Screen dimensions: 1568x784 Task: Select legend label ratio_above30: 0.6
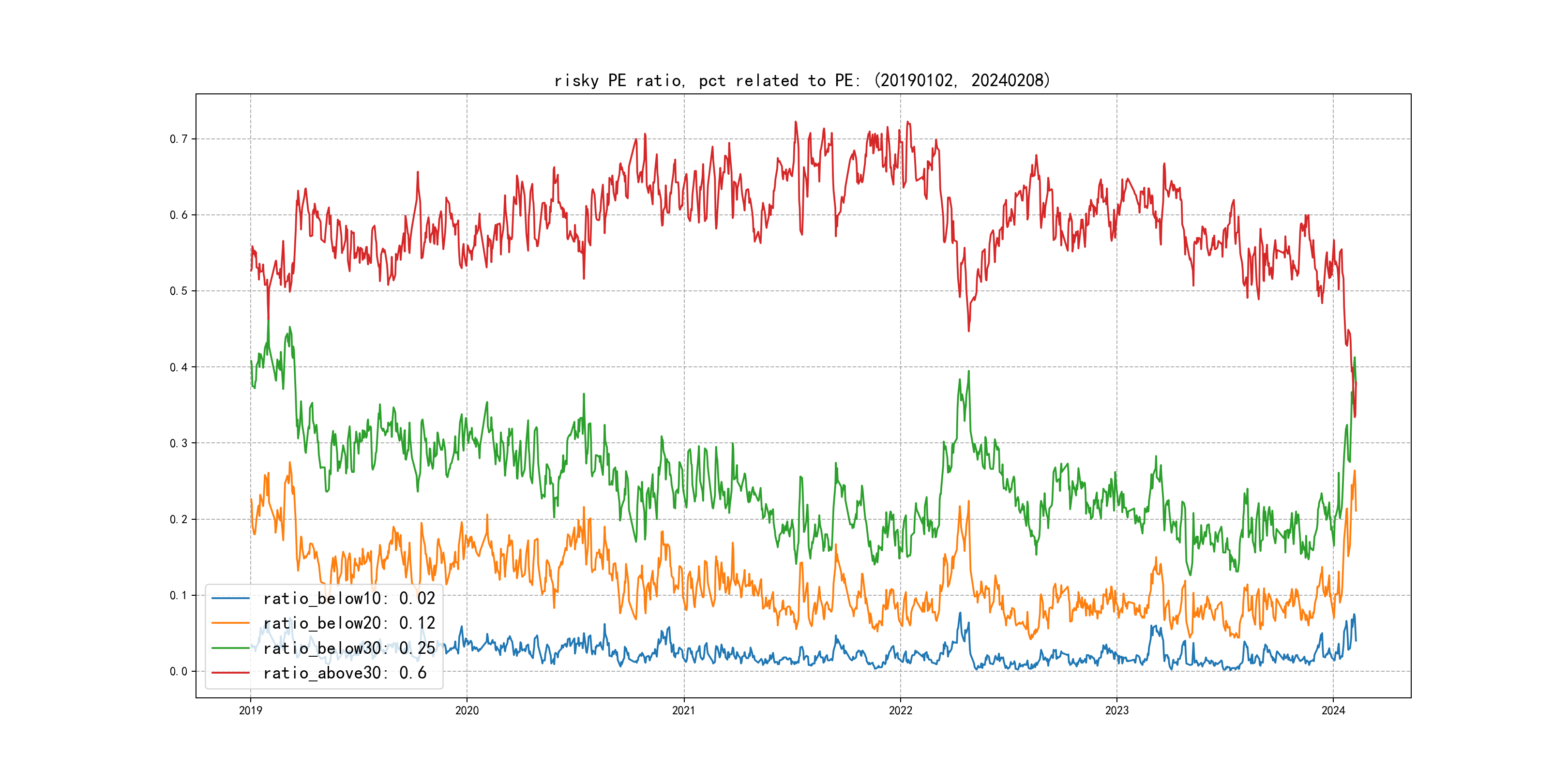[345, 673]
